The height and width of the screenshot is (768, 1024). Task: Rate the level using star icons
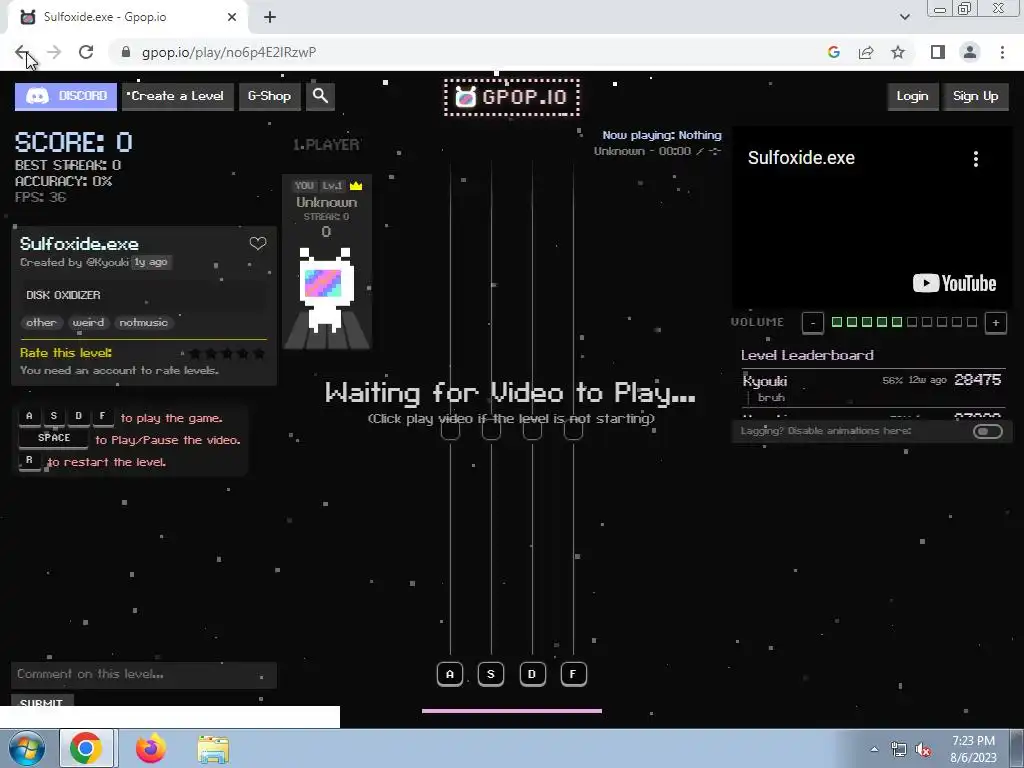(227, 353)
